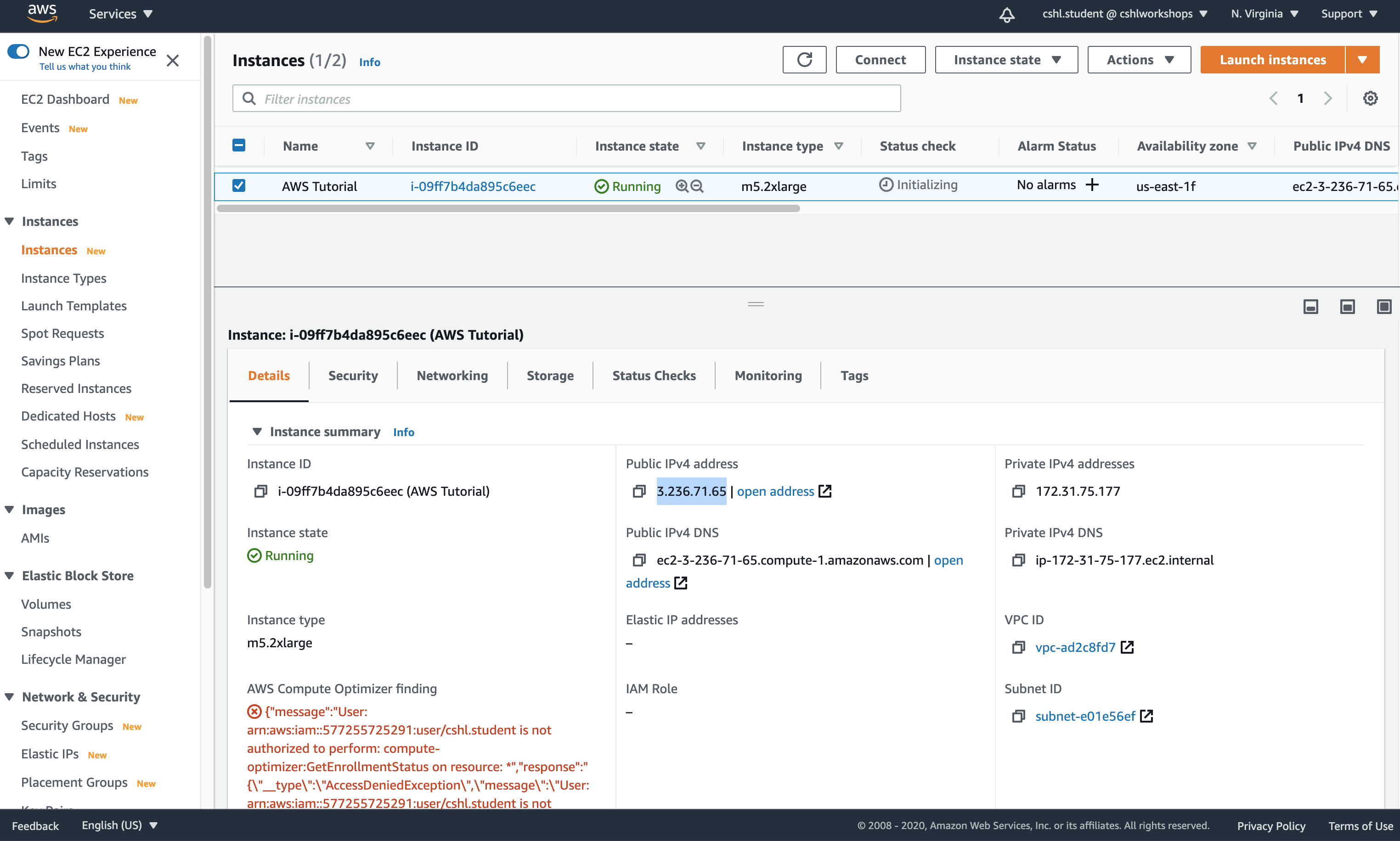Toggle the select-all instances checkbox in header
The width and height of the screenshot is (1400, 841).
pos(239,145)
